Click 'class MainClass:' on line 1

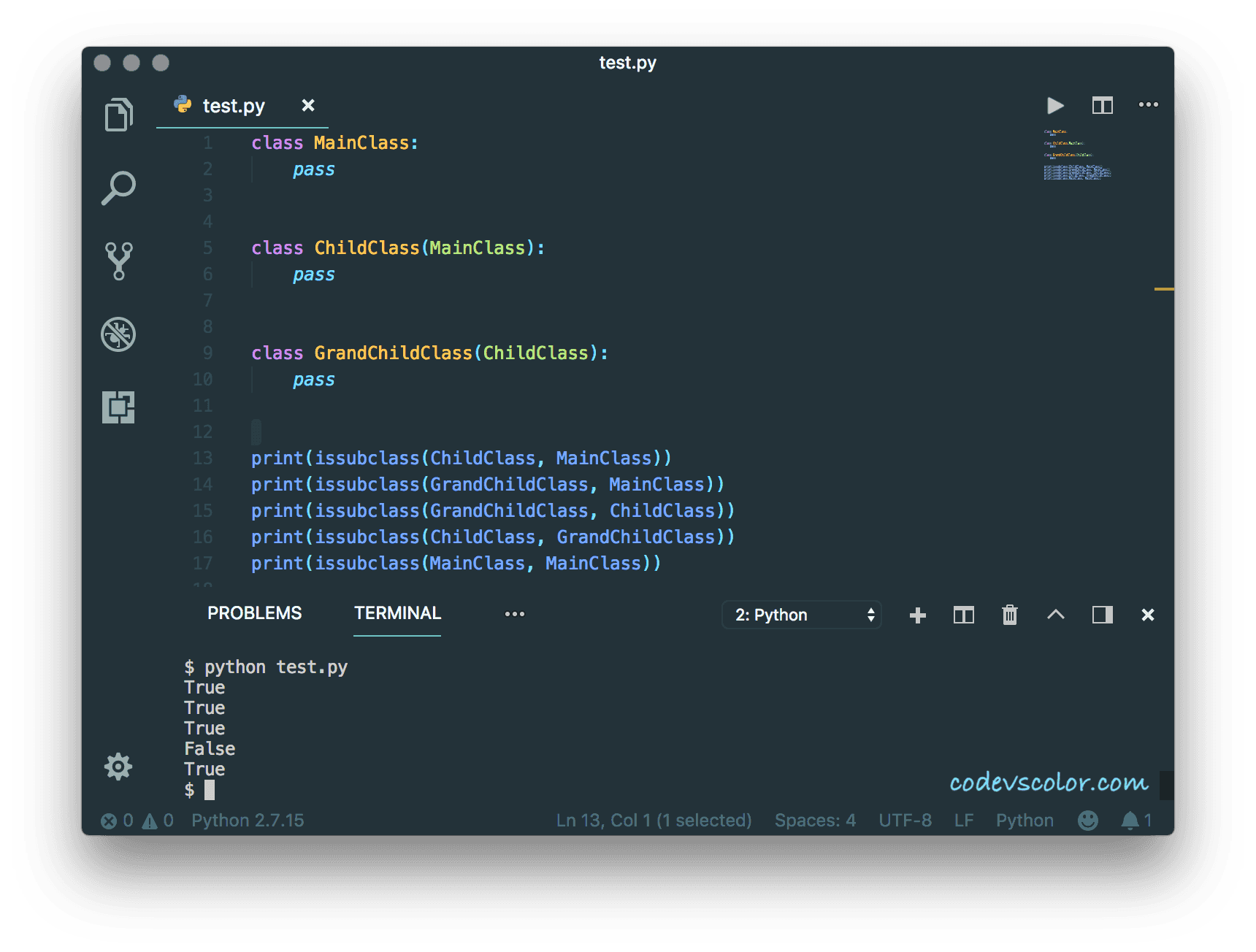(x=334, y=143)
